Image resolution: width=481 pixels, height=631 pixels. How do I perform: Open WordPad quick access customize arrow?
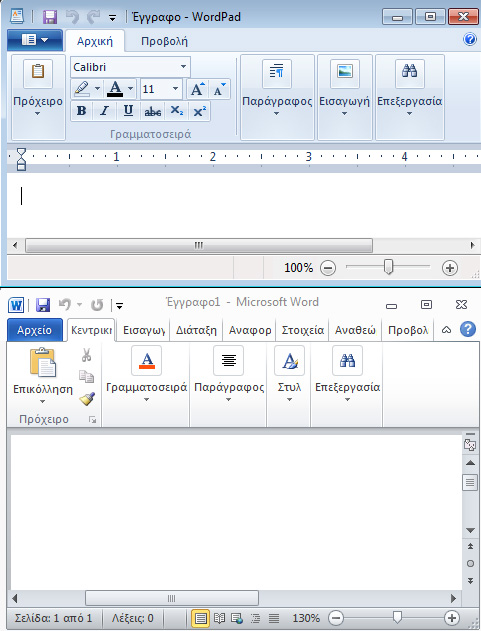(112, 18)
